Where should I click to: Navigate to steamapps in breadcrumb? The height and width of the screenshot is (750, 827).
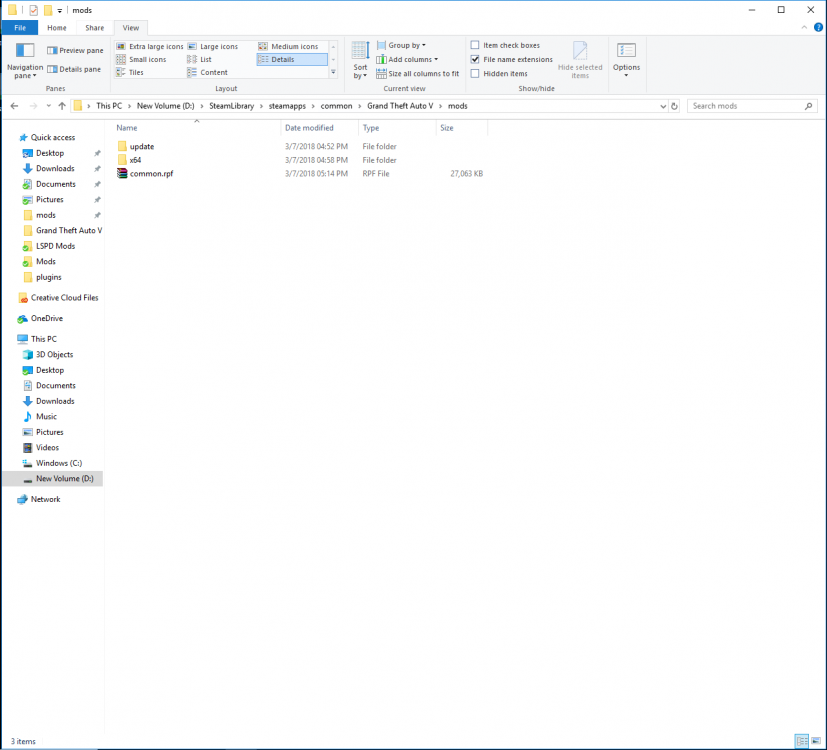click(x=287, y=106)
